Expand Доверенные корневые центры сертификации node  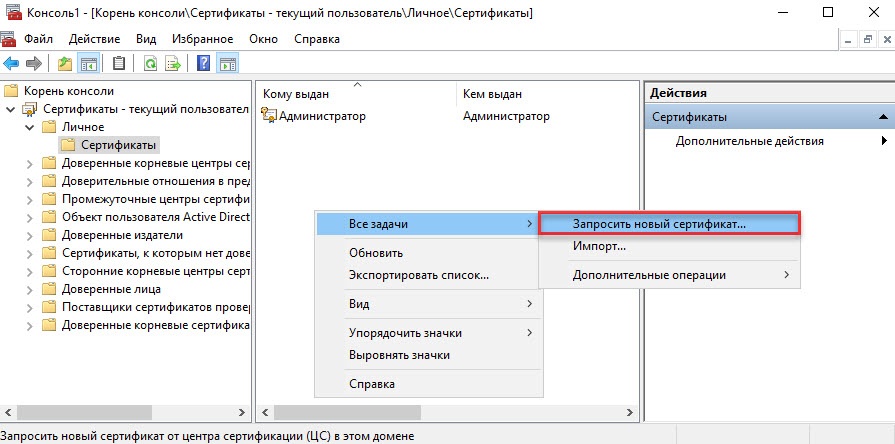30,163
